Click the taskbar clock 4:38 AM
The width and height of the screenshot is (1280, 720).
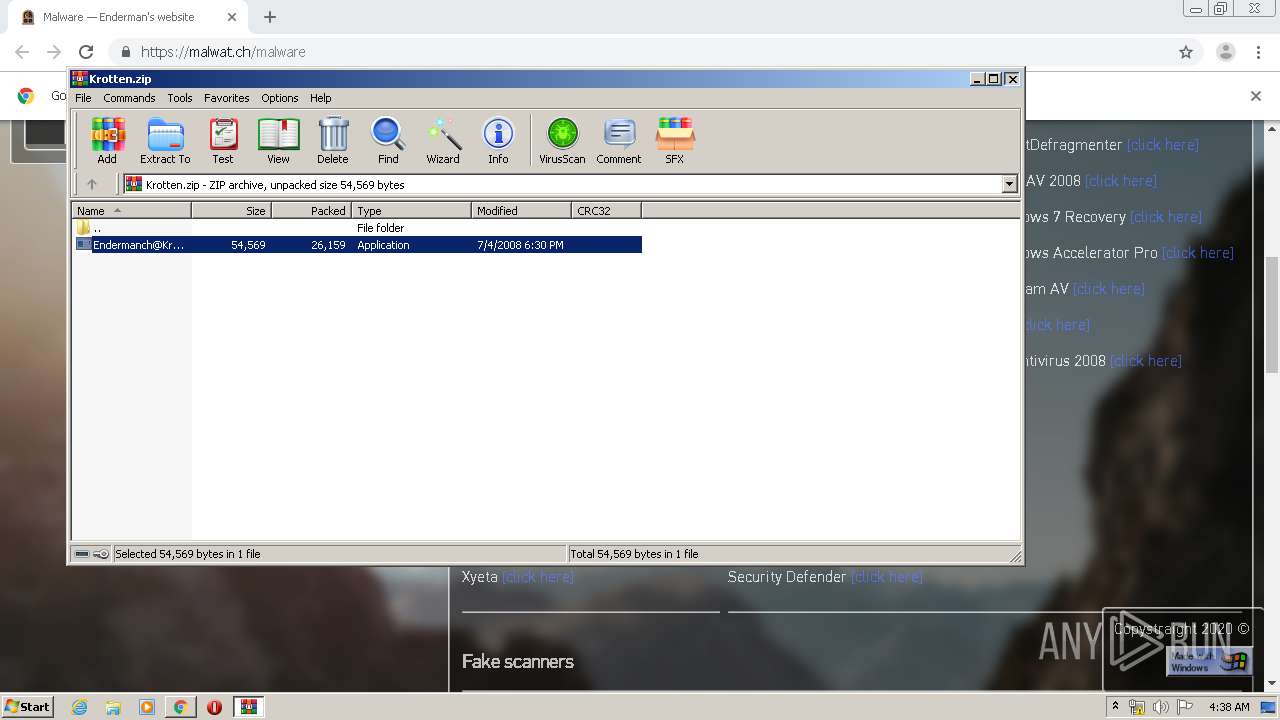click(x=1229, y=707)
